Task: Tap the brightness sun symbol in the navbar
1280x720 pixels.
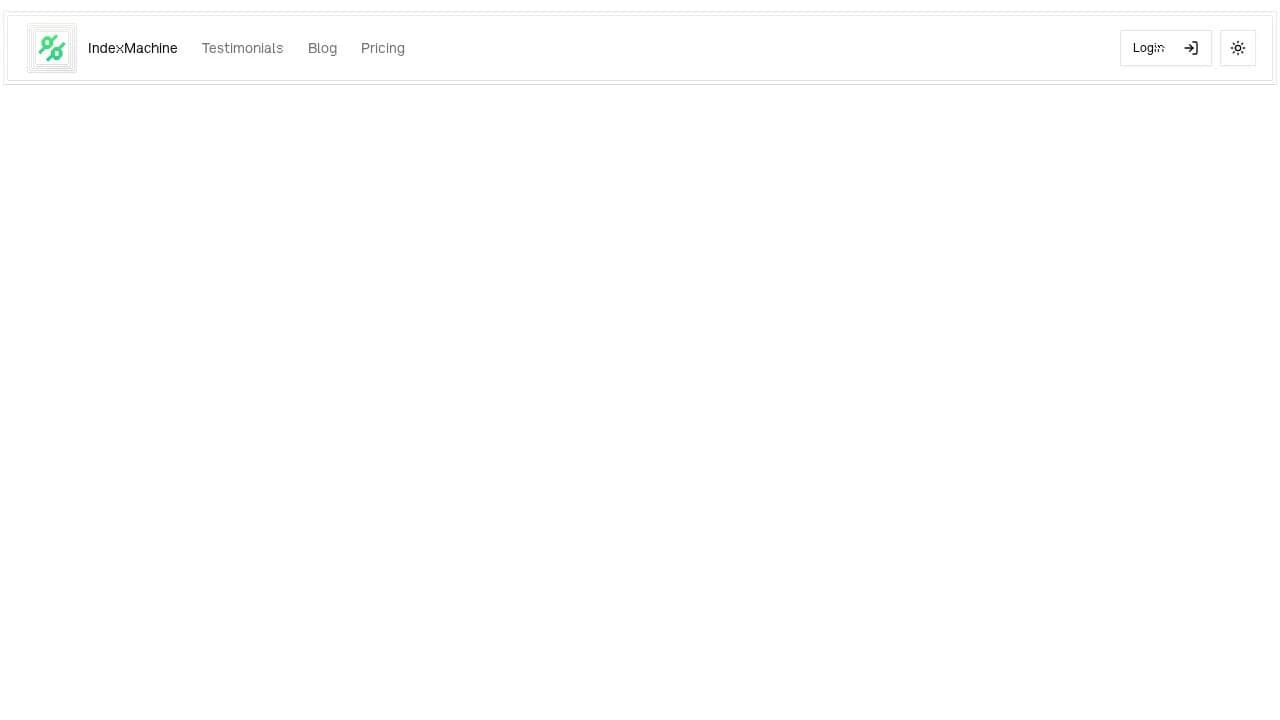Action: (1237, 47)
